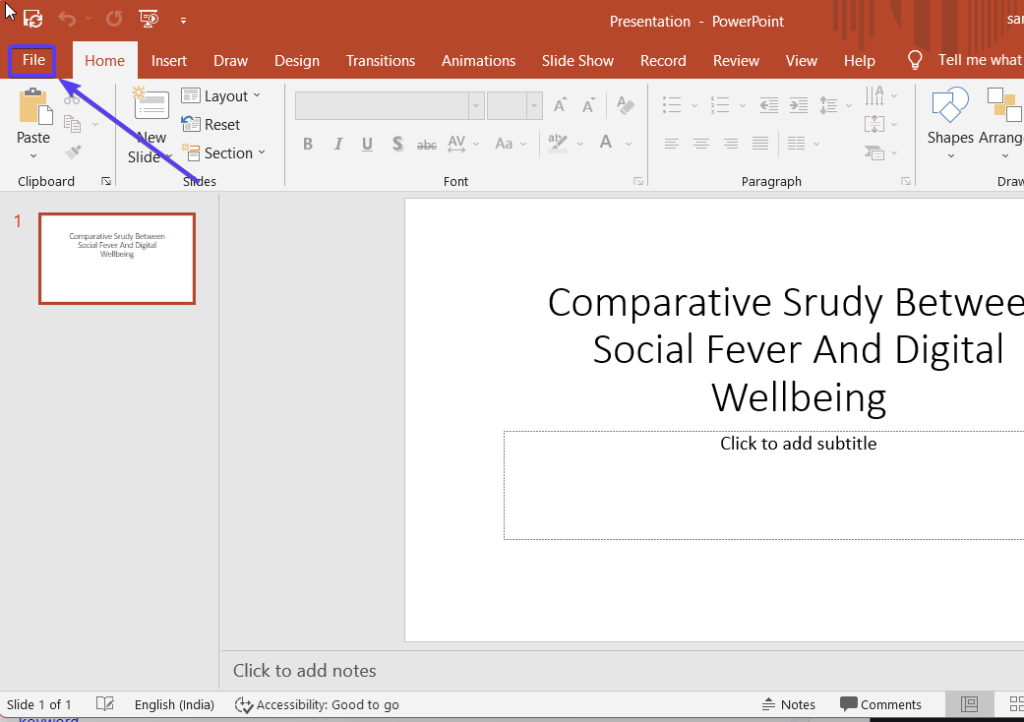1024x722 pixels.
Task: Click the AutoSave icon in title bar
Action: pos(33,20)
